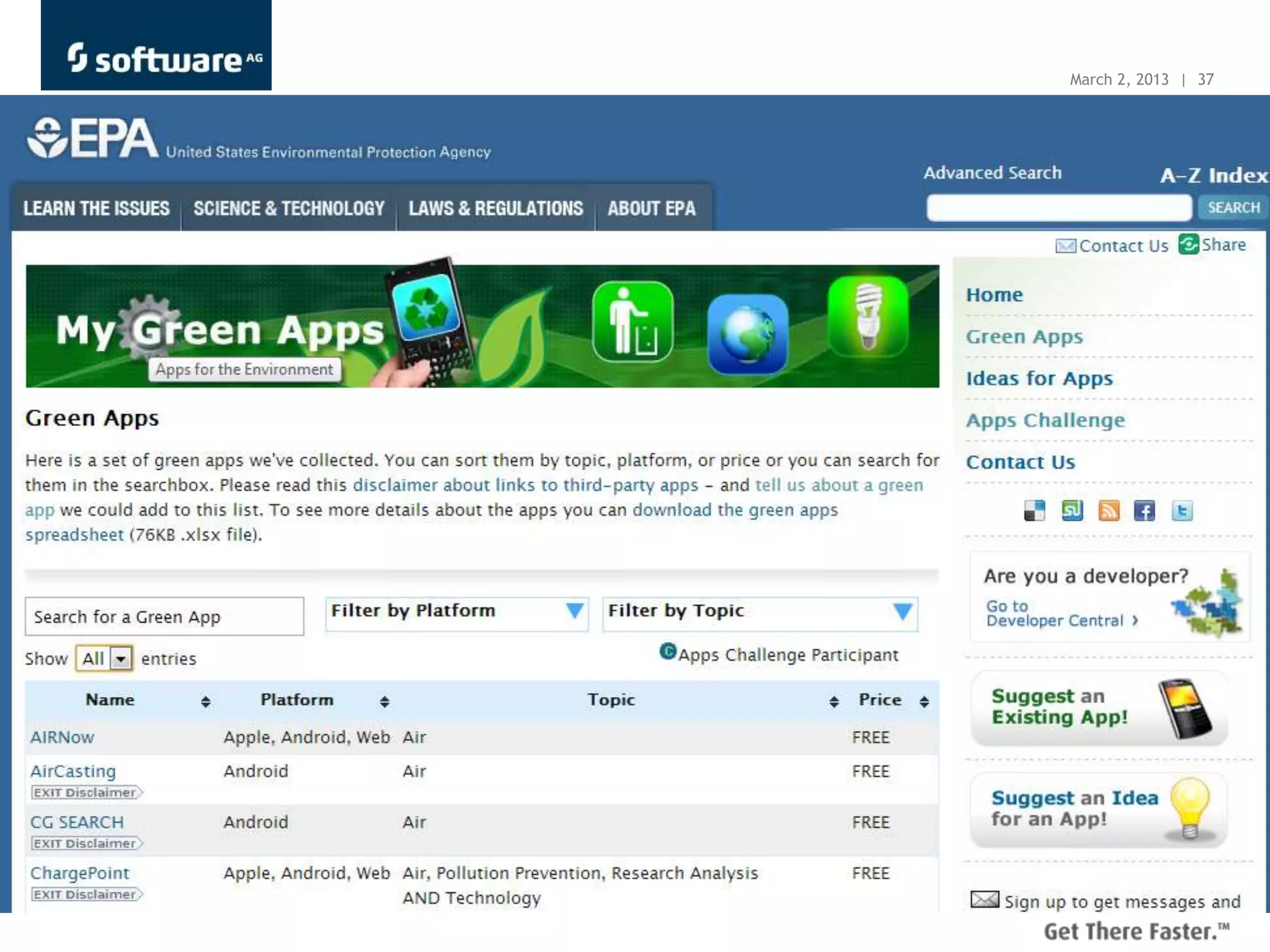Open the AirCasting app link
This screenshot has width=1270, height=952.
(x=73, y=771)
